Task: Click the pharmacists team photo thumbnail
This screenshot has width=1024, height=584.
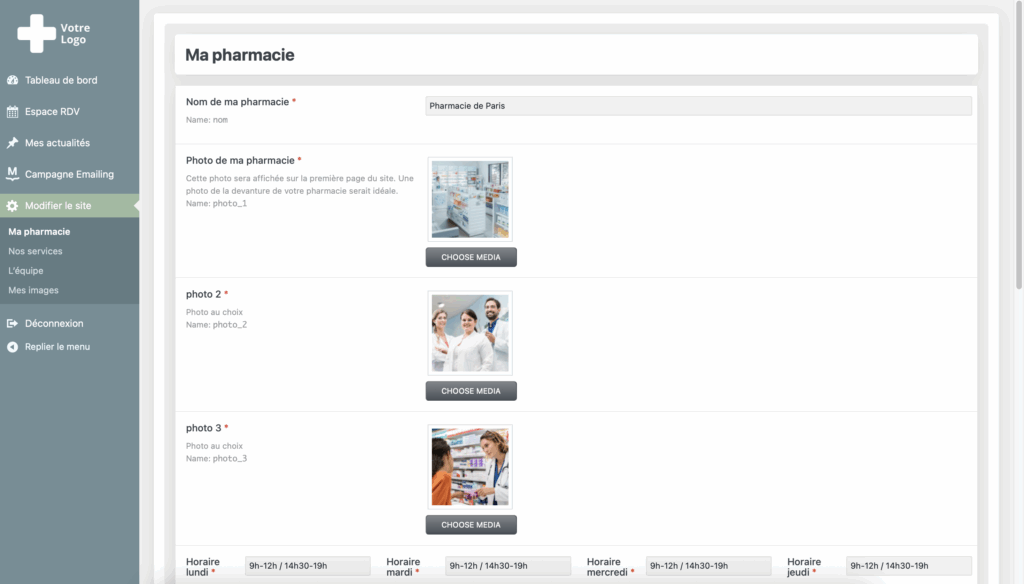Action: tap(470, 333)
